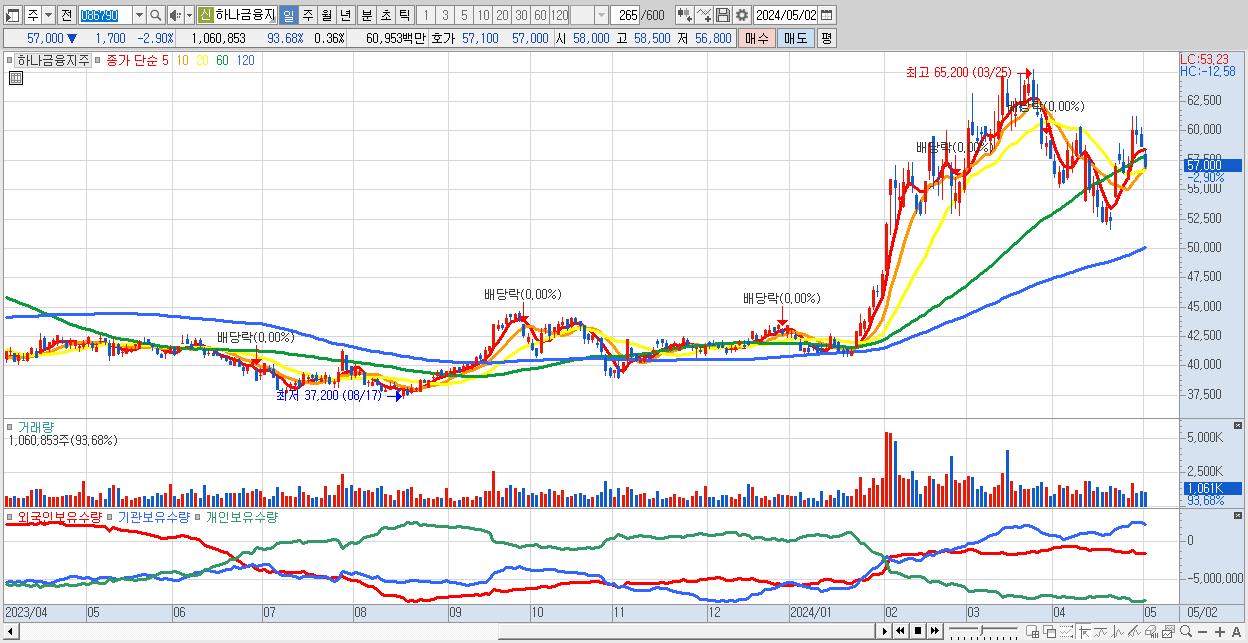Zoom out chart with minus icon
Screen dimensions: 1248x643
pyautogui.click(x=1203, y=631)
